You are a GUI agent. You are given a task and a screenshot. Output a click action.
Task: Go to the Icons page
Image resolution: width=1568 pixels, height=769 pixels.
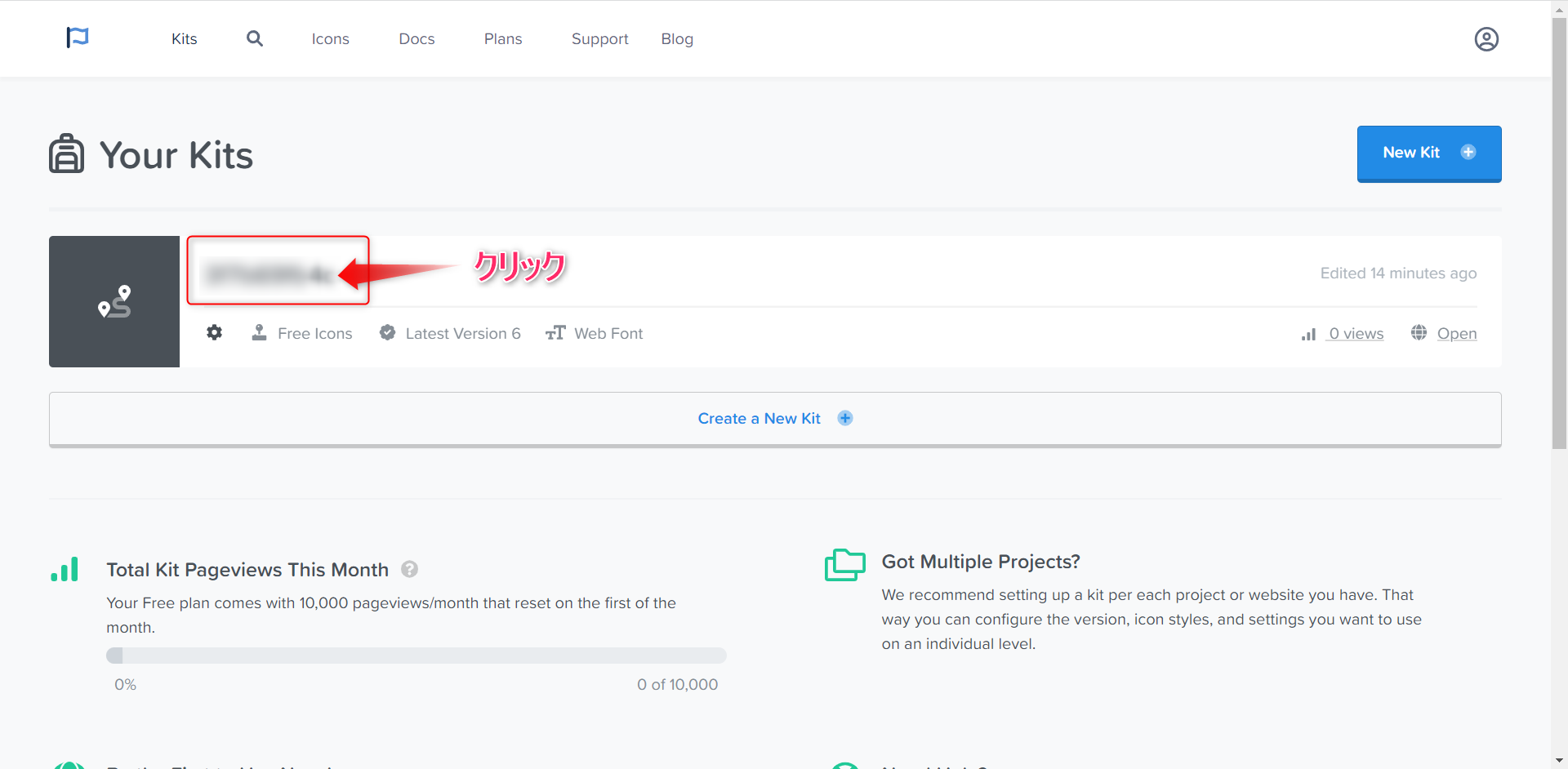click(330, 39)
